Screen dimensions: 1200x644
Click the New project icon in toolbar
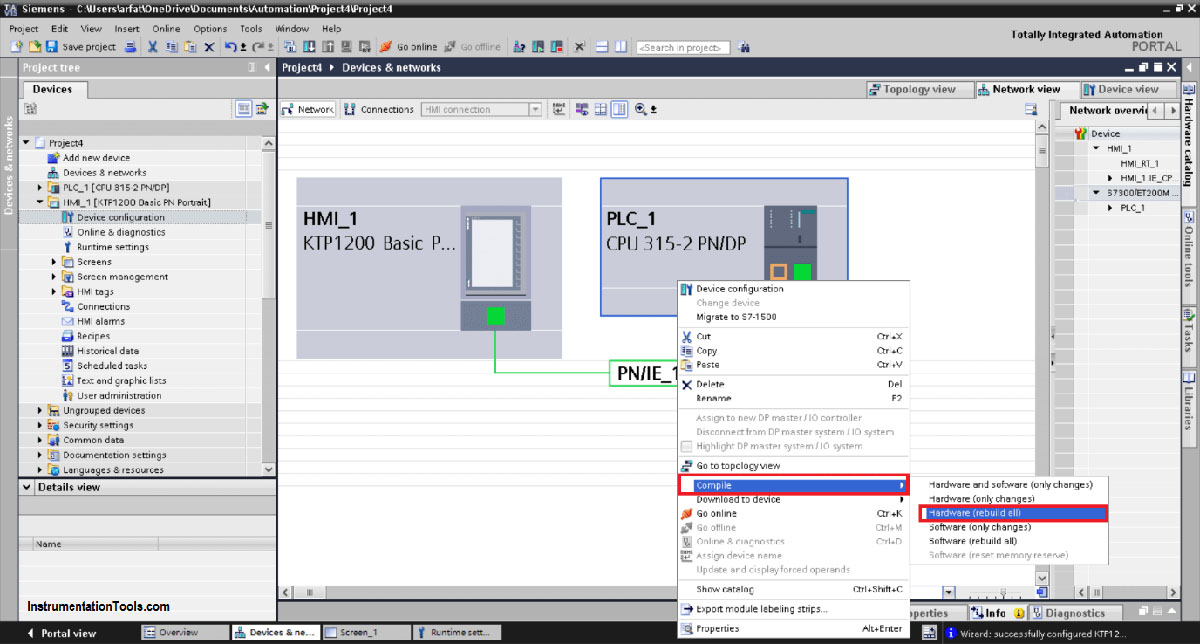click(x=17, y=47)
